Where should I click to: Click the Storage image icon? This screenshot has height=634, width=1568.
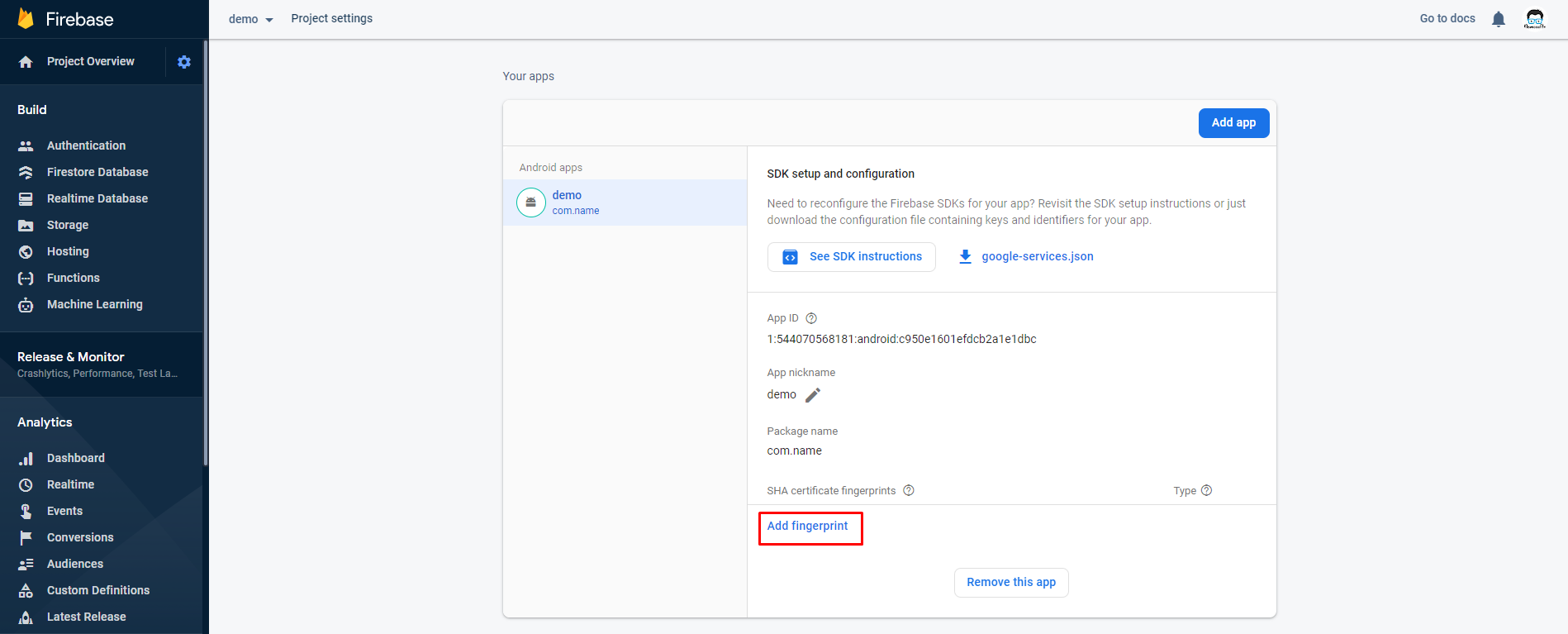coord(26,225)
